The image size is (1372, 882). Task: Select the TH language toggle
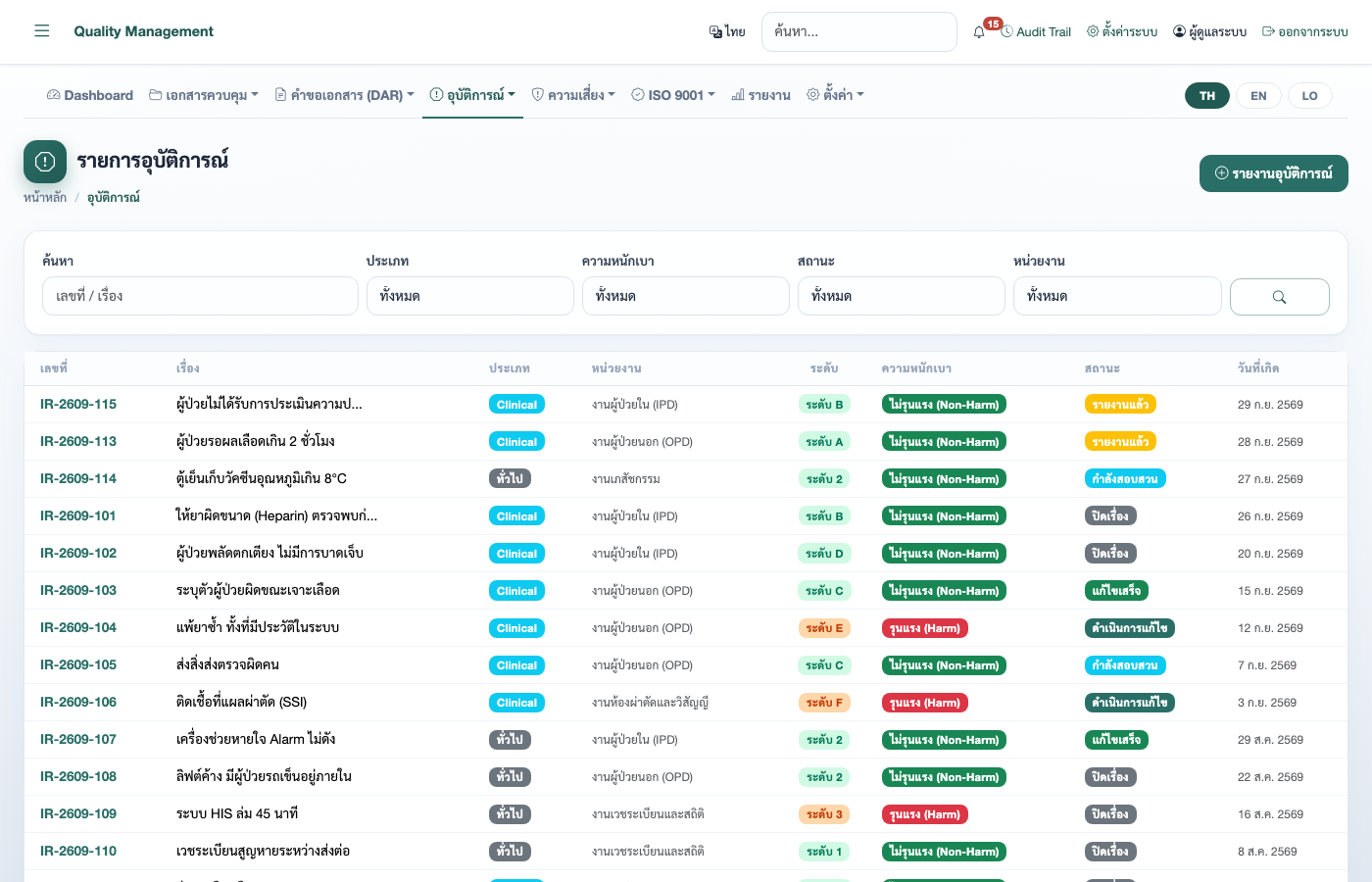pos(1207,95)
